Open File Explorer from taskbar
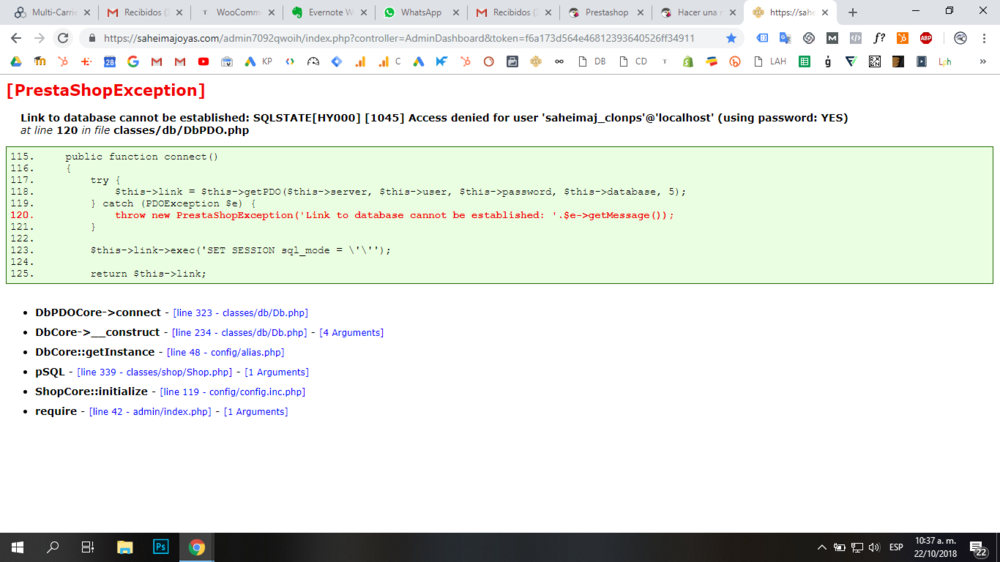Screen dimensions: 1000x562 coord(124,547)
